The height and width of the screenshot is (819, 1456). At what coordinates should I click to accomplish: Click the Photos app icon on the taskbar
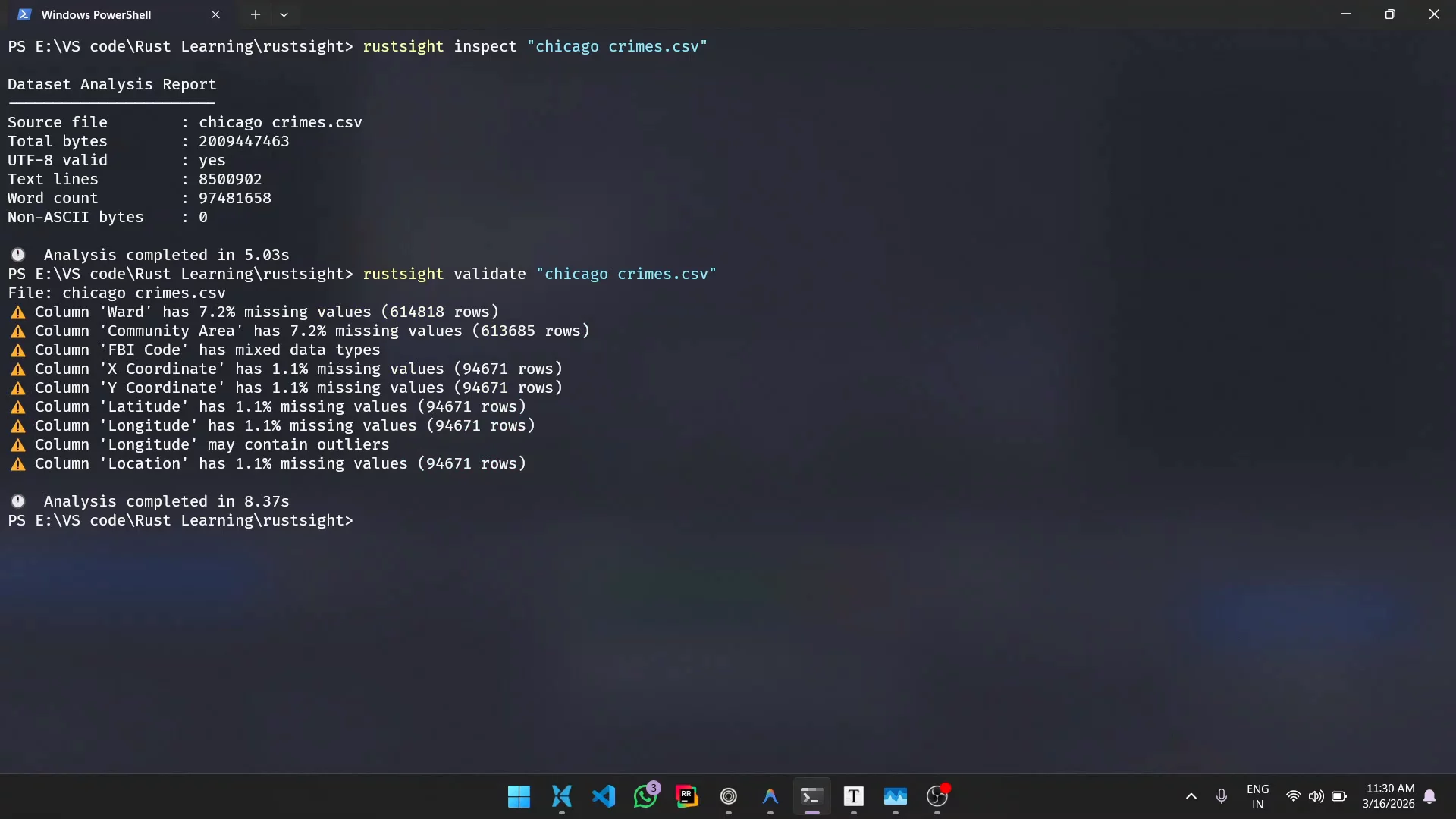[x=896, y=796]
